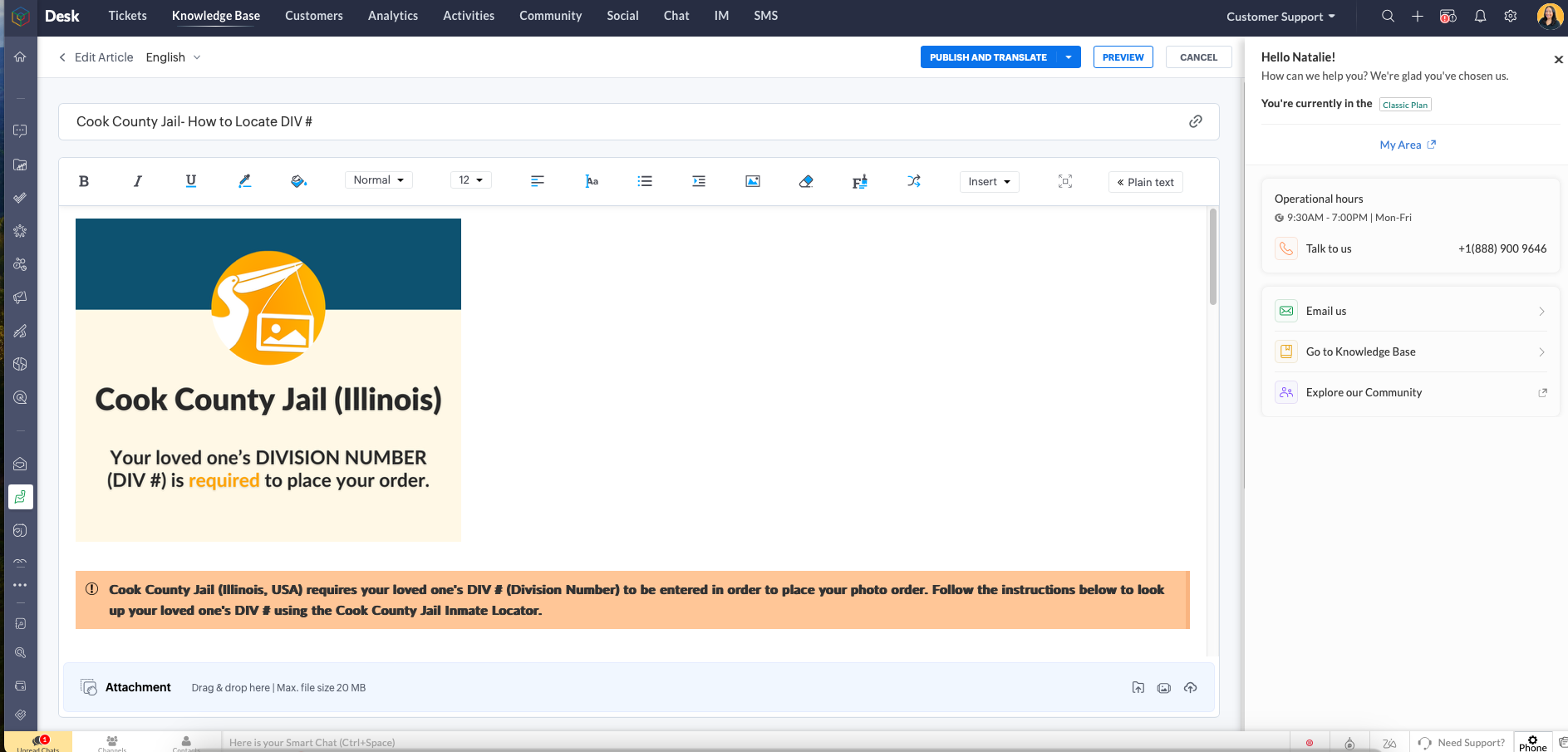Click the plus quick-add icon

(x=1418, y=16)
